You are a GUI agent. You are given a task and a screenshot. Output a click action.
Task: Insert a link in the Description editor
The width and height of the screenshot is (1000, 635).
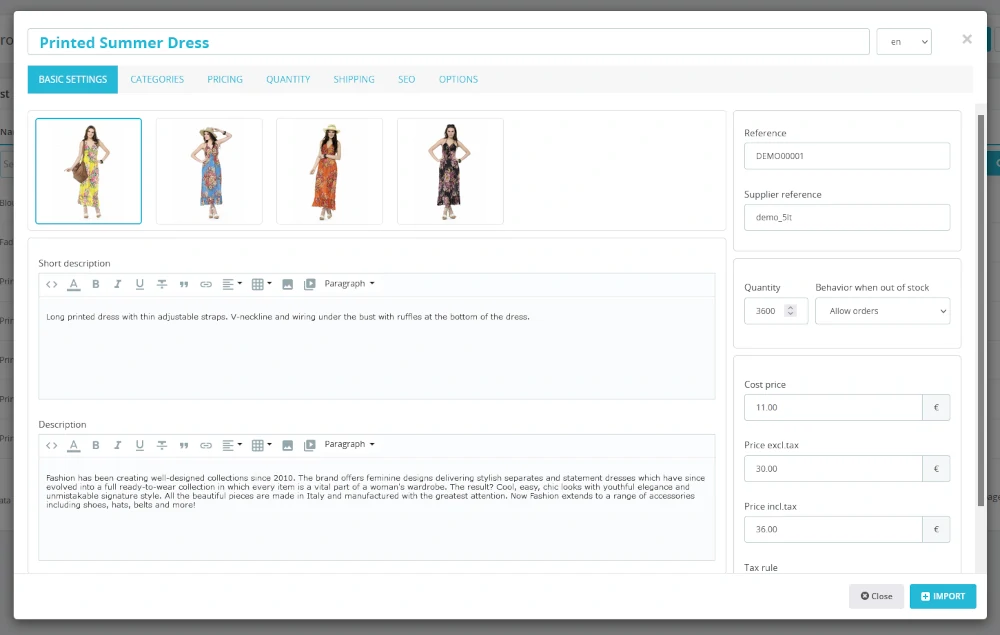pos(207,444)
